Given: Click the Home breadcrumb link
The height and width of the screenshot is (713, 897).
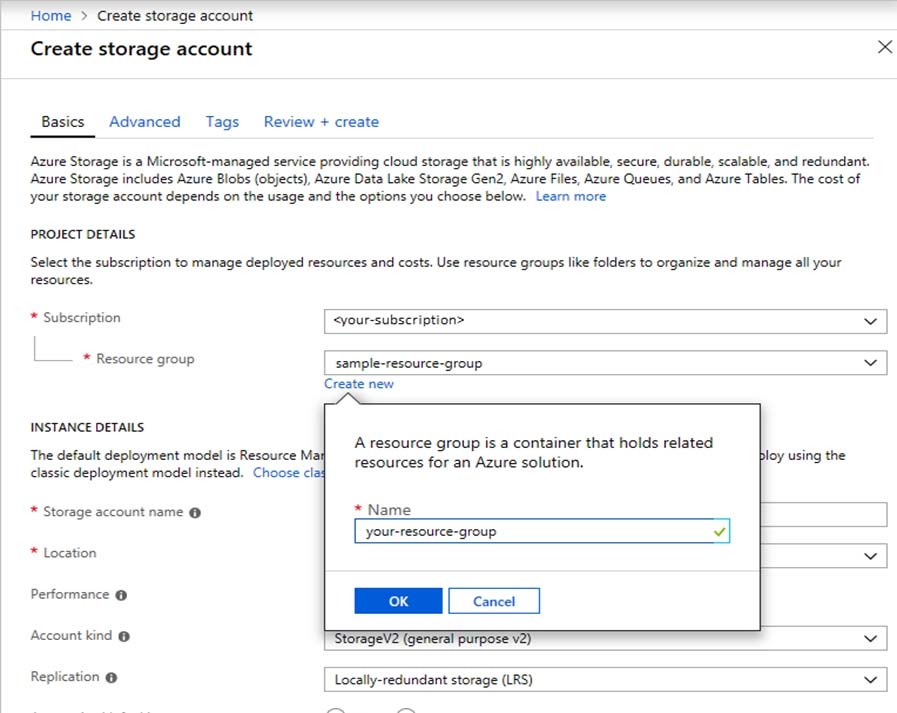Looking at the screenshot, I should 51,16.
